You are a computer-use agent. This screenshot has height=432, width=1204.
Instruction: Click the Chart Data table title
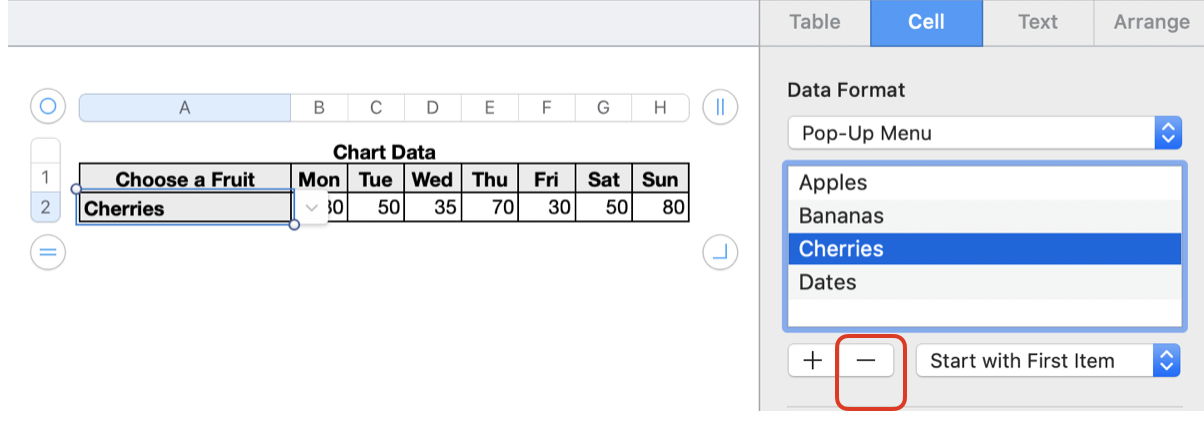(x=384, y=153)
